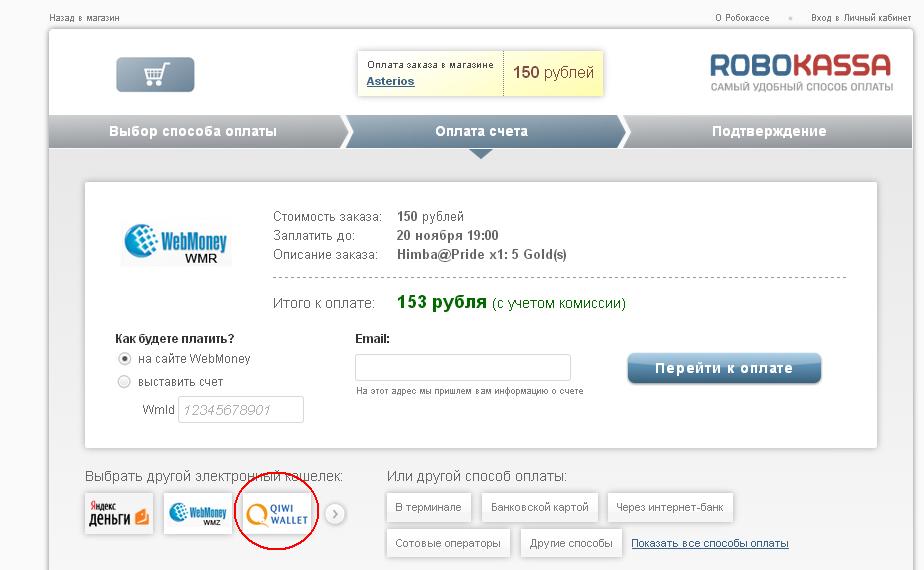This screenshot has height=570, width=924.
Task: Open 'Подтверждение' step tab
Action: (x=768, y=131)
